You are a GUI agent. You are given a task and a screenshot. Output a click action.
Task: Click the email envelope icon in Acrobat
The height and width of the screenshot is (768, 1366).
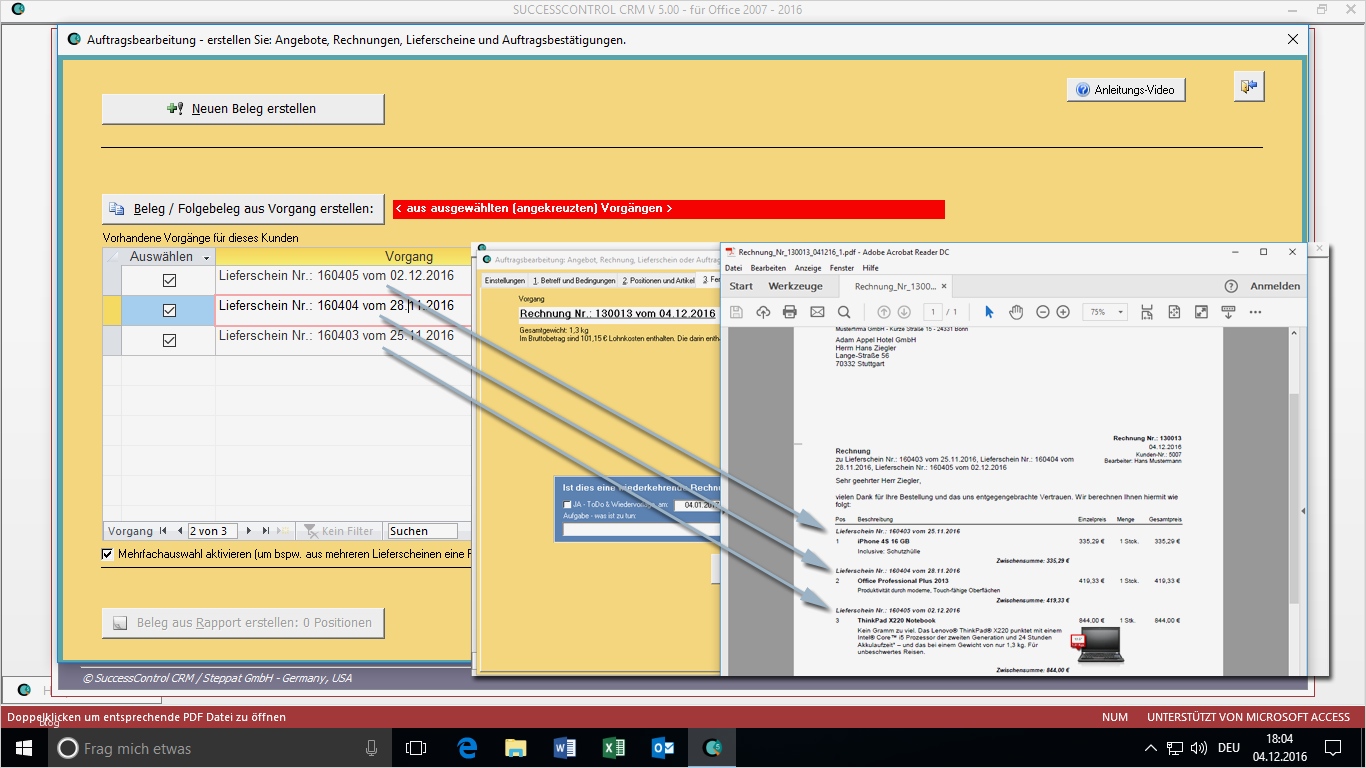pos(817,312)
